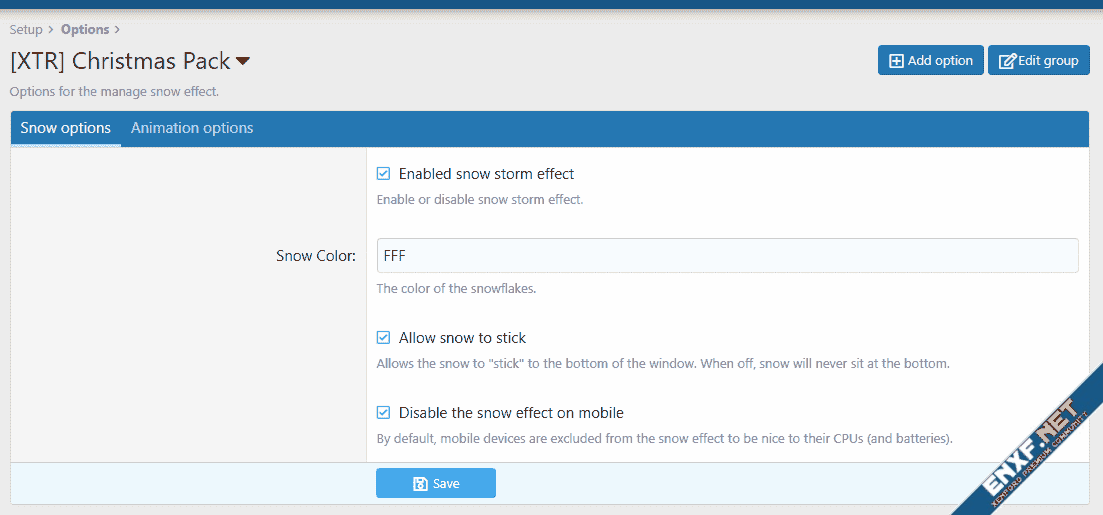Click the 'Allow snow to stick' label text
The image size is (1103, 515).
click(462, 338)
